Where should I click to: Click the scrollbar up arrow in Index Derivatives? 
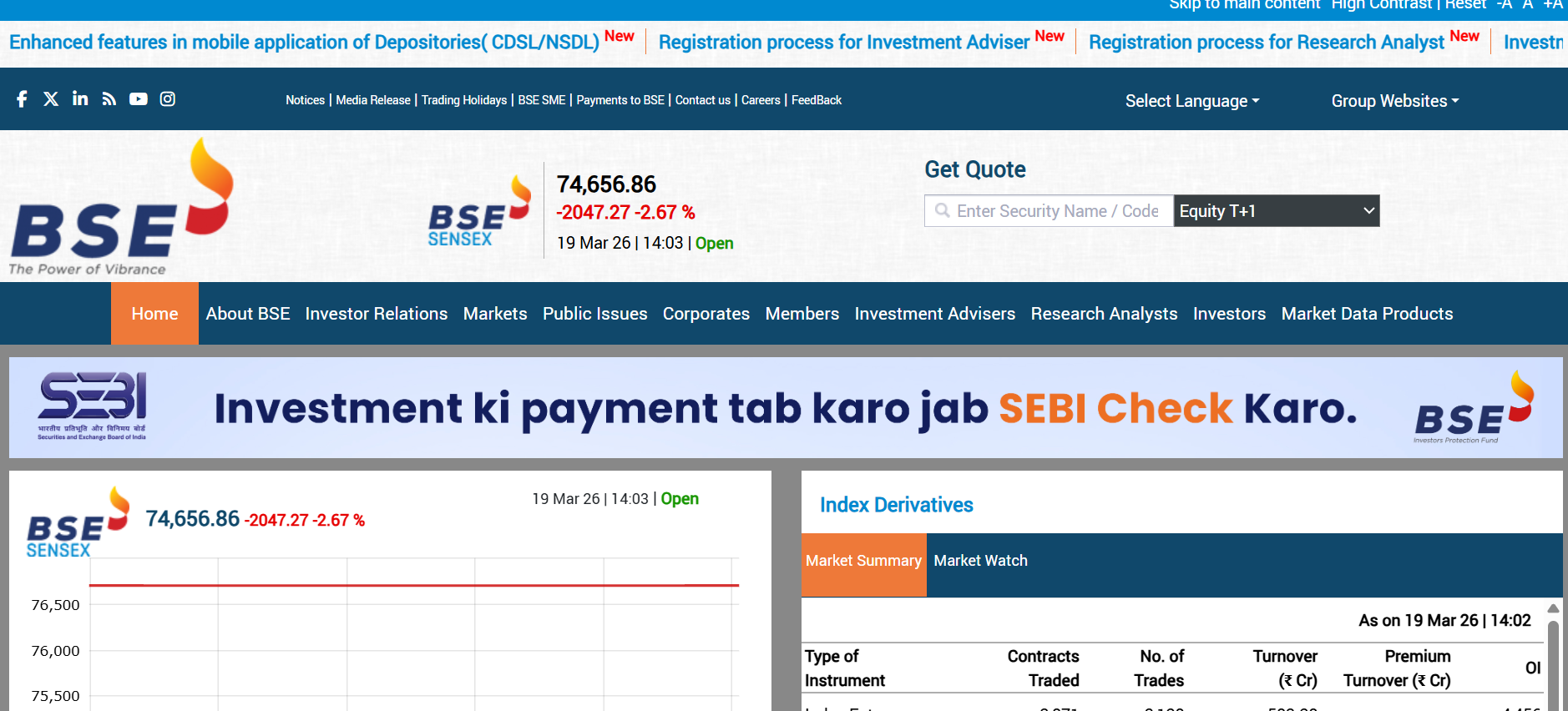pyautogui.click(x=1553, y=608)
